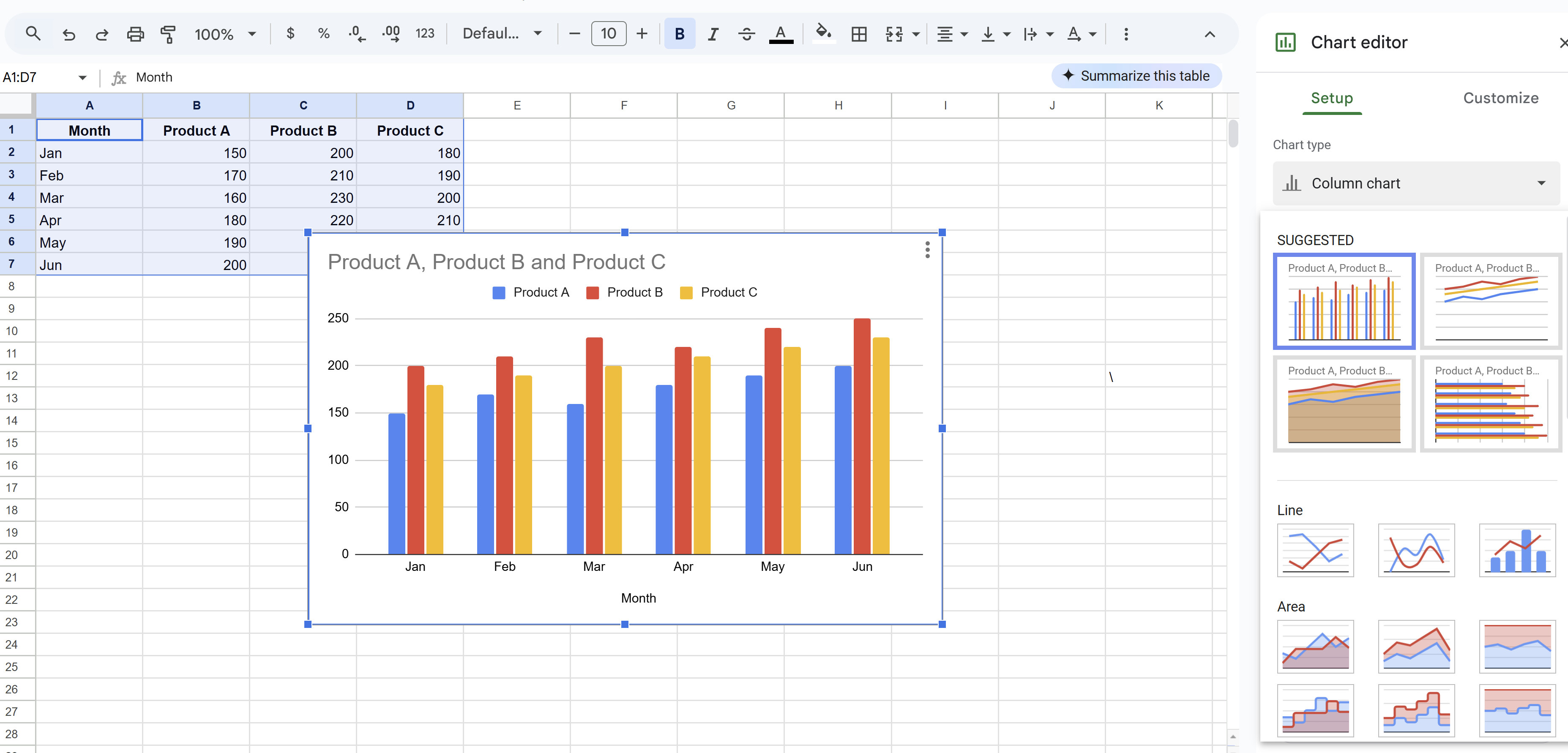Open the zoom 100% dropdown
This screenshot has height=753, width=1568.
(x=224, y=34)
